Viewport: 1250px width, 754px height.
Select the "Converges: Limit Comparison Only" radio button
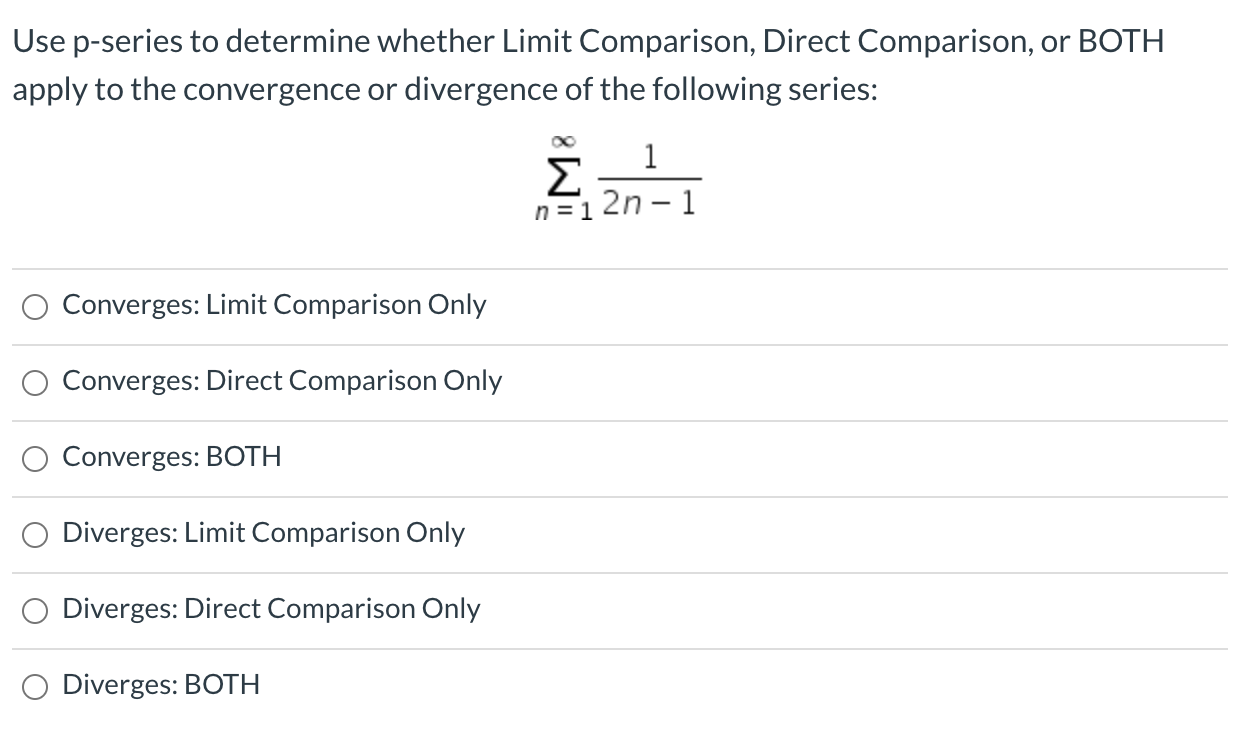pos(35,307)
